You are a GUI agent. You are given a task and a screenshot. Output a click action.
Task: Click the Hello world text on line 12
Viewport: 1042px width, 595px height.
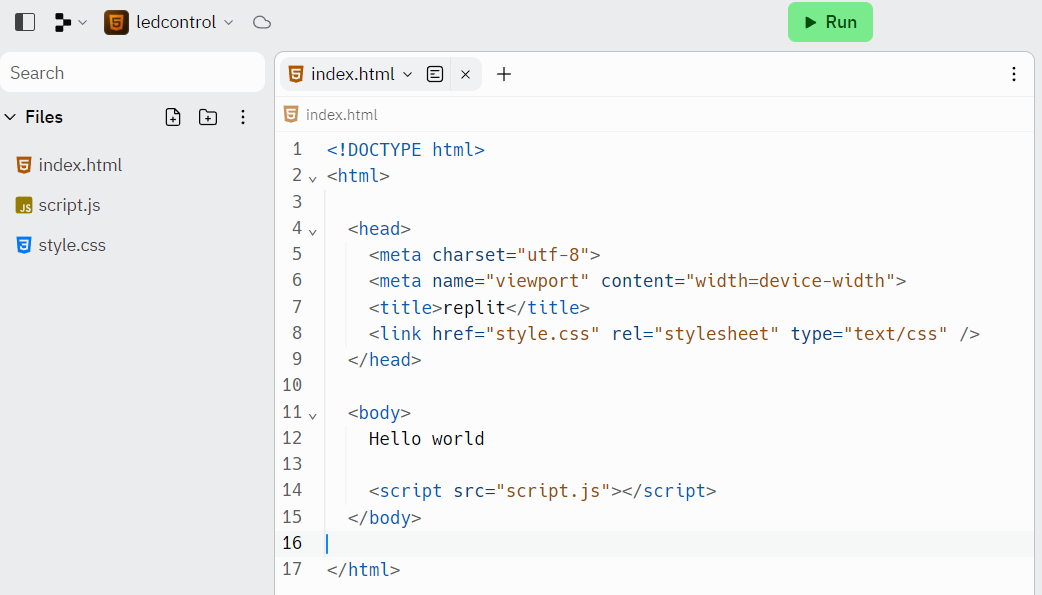pyautogui.click(x=426, y=439)
